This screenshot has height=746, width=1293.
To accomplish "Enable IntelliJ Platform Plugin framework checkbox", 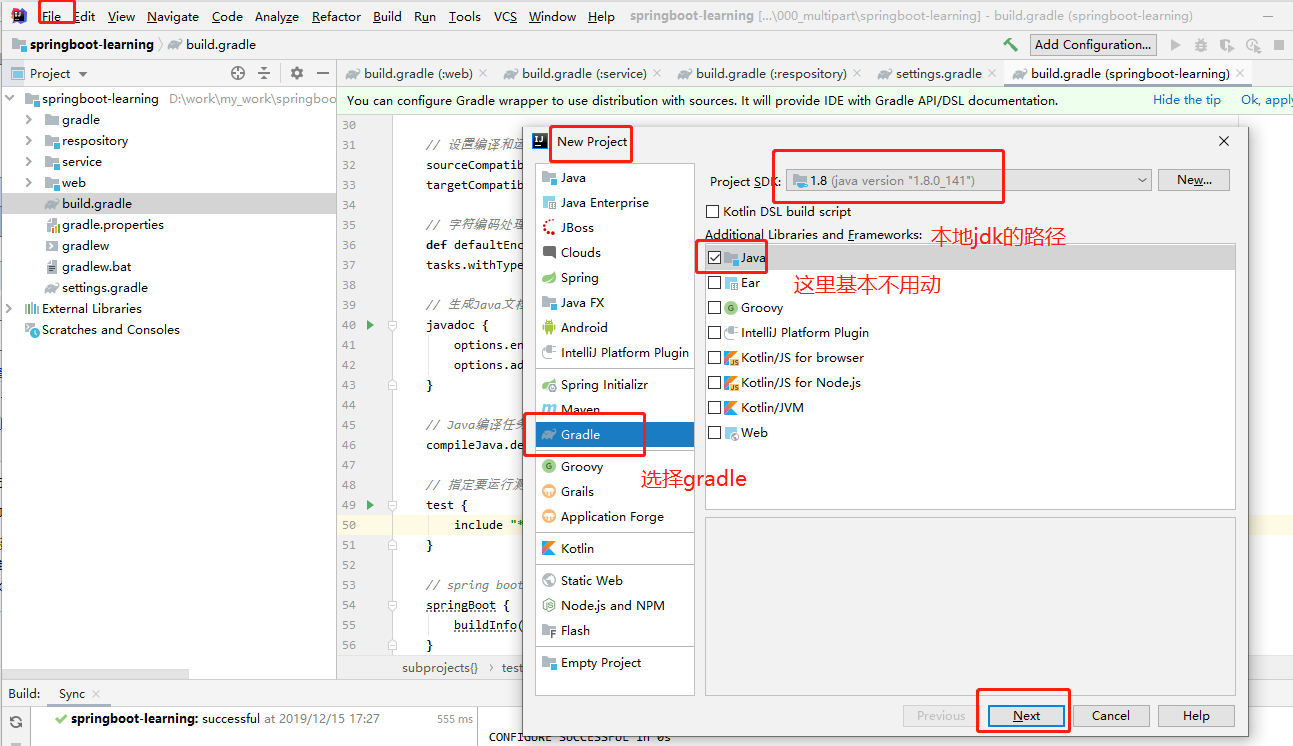I will coord(714,332).
